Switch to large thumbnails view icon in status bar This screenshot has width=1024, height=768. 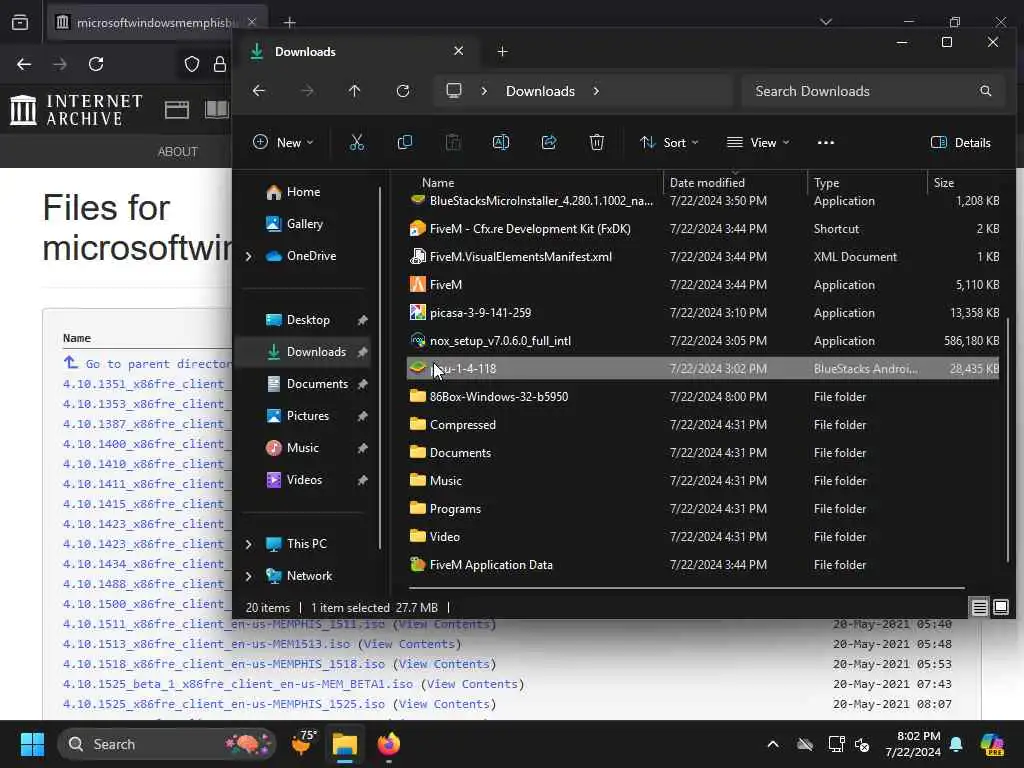pyautogui.click(x=1000, y=608)
